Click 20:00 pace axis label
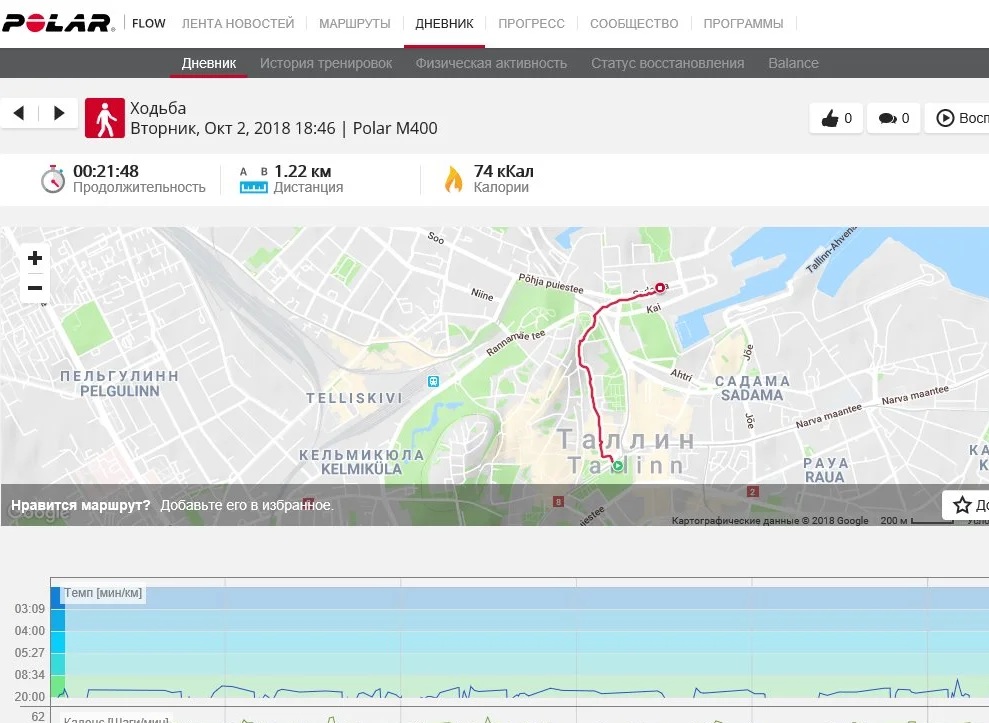The height and width of the screenshot is (723, 989). click(x=30, y=697)
